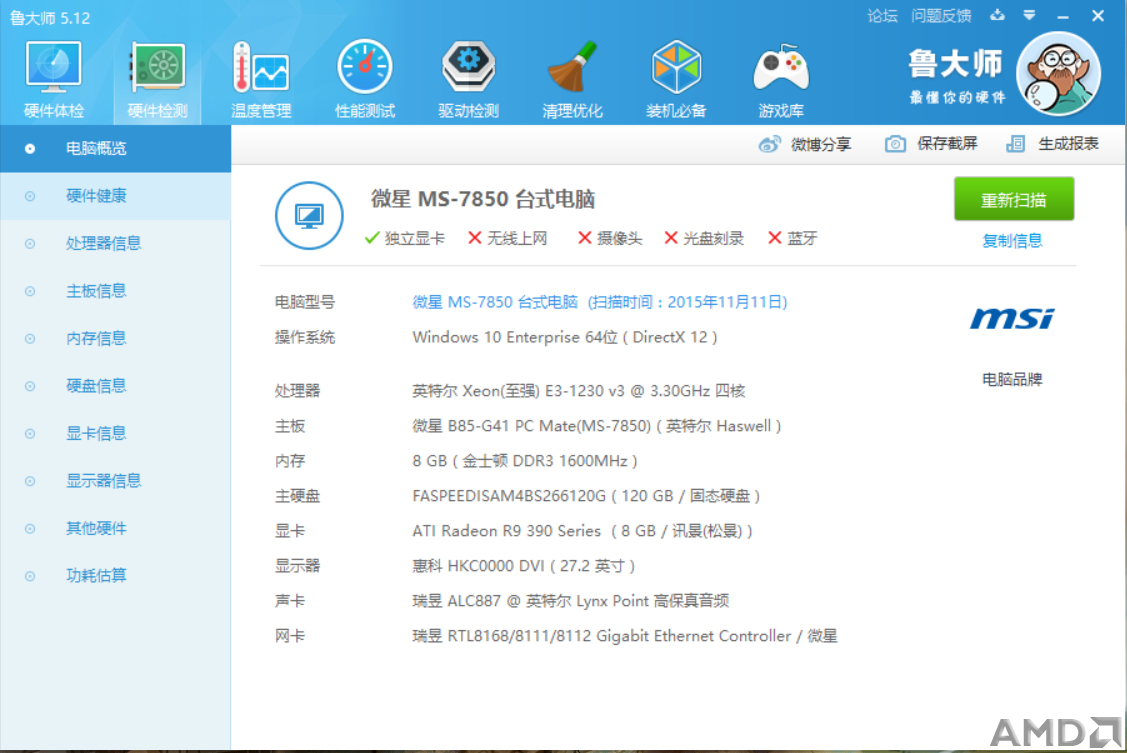Click 瑞昱 RTL8168 Gigabit Ethernet text
The width and height of the screenshot is (1127, 753).
click(x=625, y=636)
